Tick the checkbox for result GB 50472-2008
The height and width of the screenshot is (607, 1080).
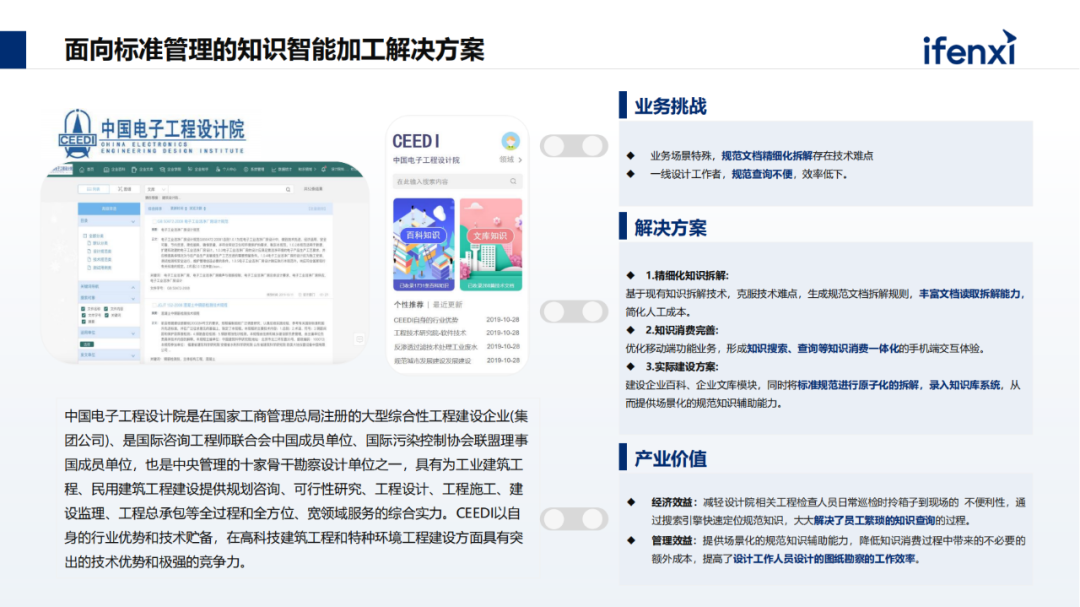click(x=154, y=221)
